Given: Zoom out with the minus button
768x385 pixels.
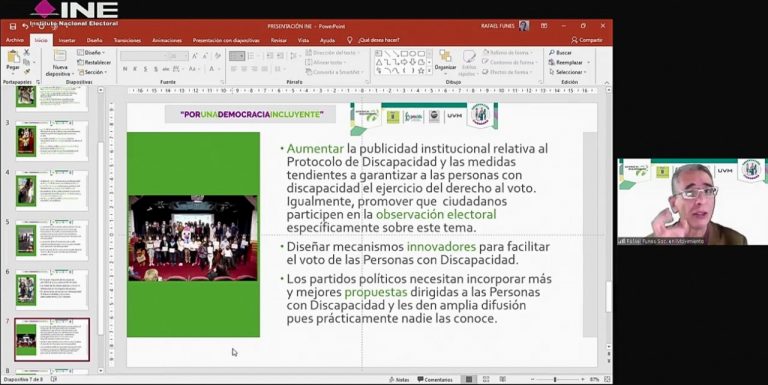Looking at the screenshot, I should [x=532, y=380].
